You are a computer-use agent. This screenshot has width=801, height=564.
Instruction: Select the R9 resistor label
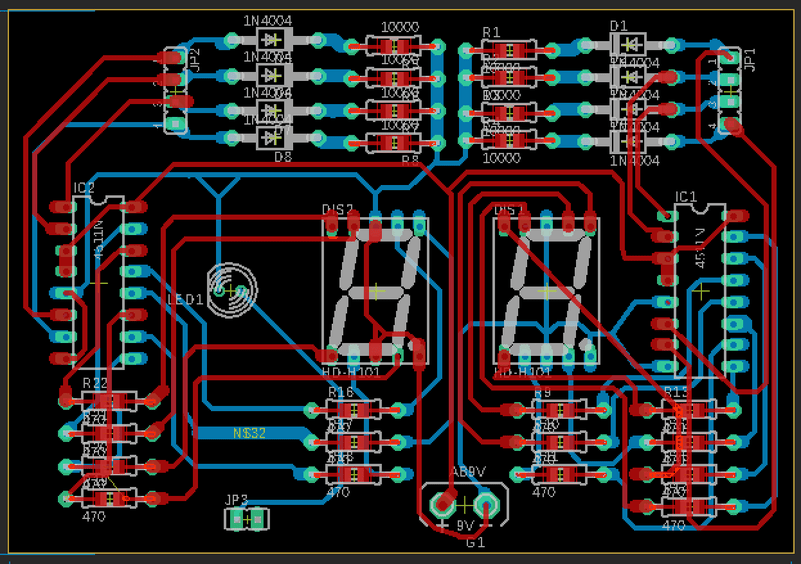click(543, 393)
